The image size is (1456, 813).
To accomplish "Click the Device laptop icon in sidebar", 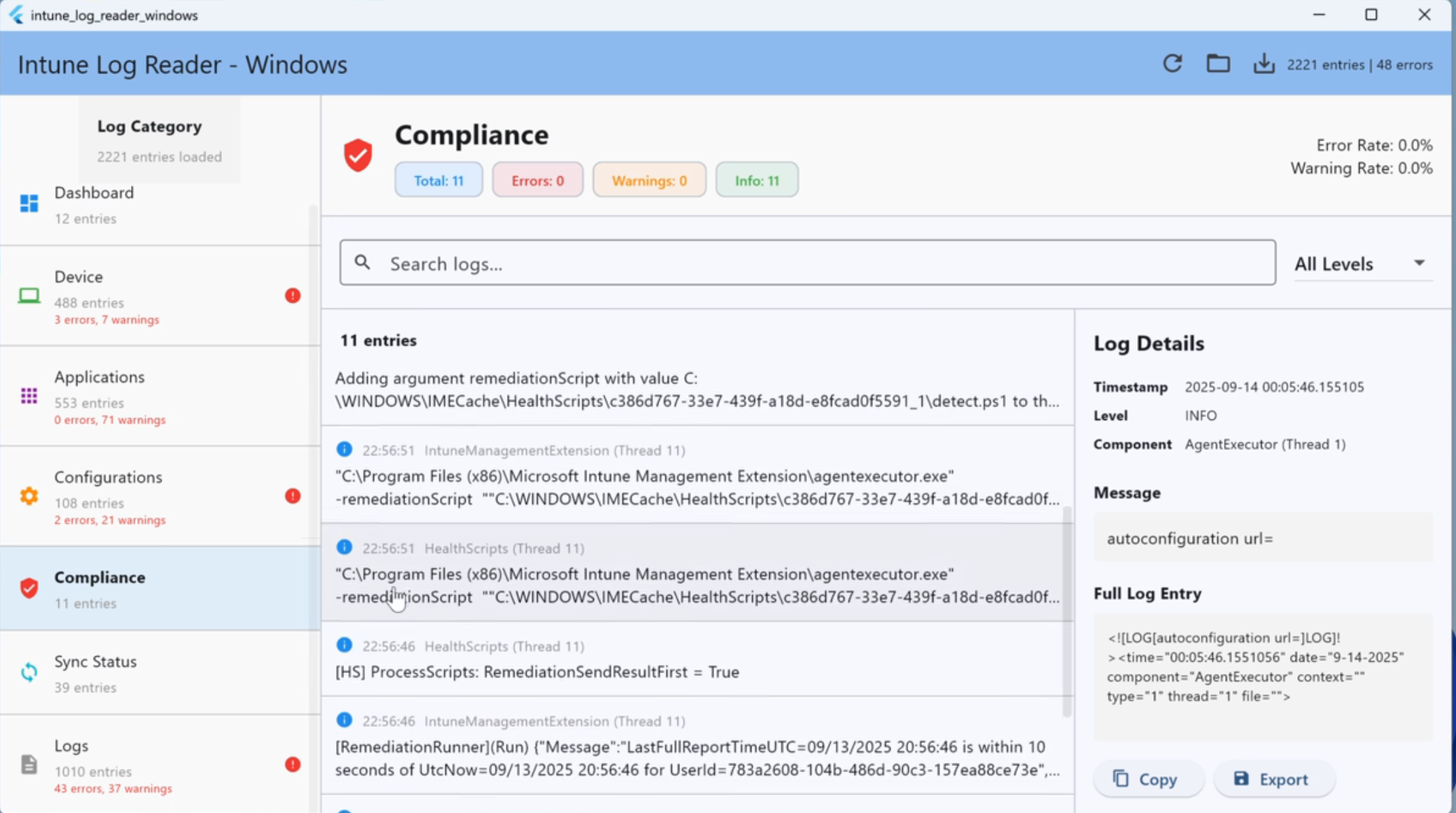I will click(x=29, y=295).
